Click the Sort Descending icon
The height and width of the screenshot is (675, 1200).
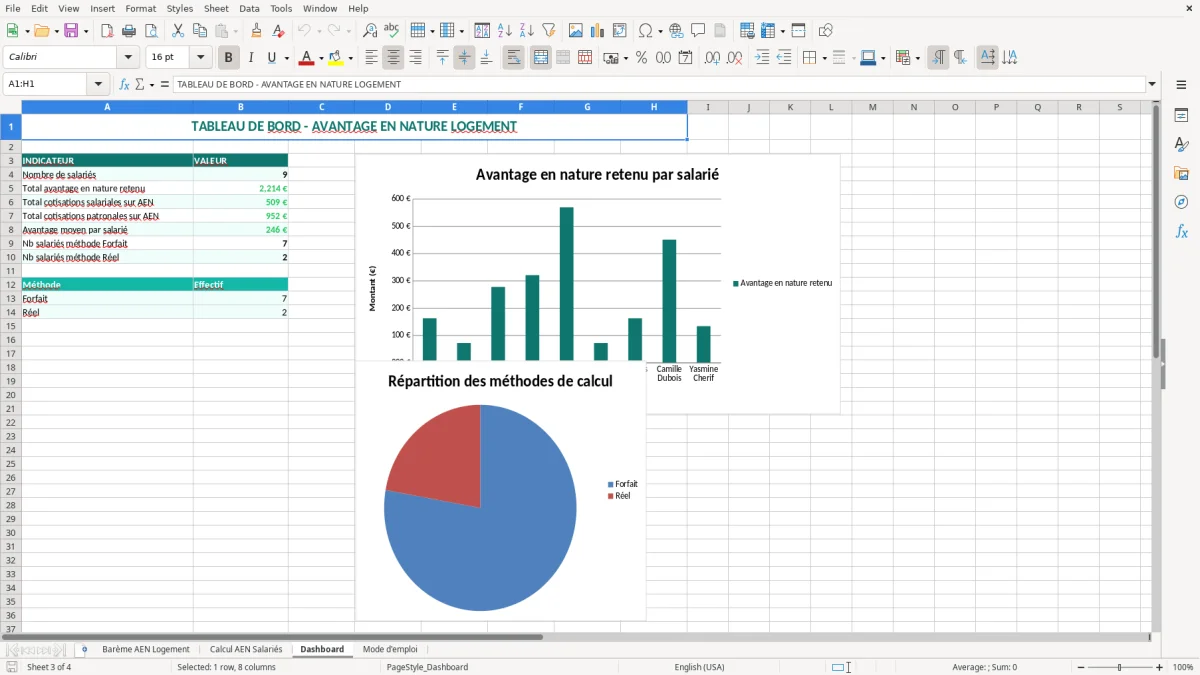pyautogui.click(x=527, y=31)
